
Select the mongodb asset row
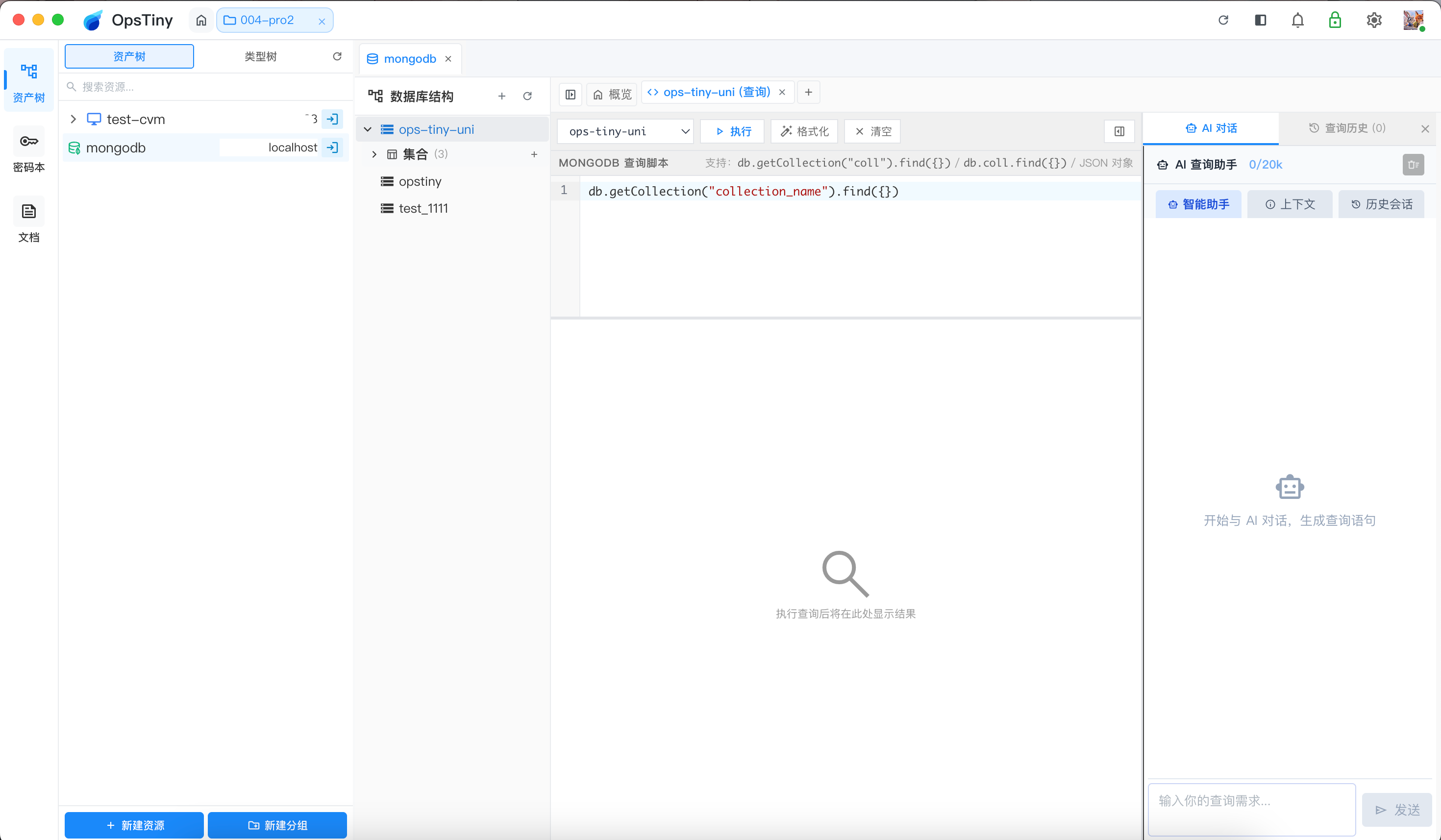pos(206,148)
